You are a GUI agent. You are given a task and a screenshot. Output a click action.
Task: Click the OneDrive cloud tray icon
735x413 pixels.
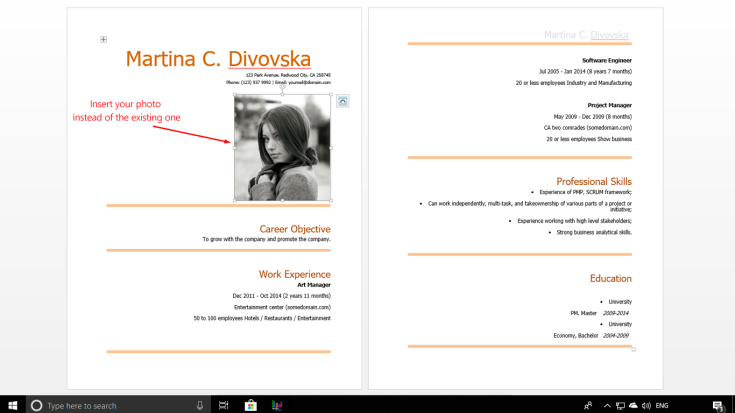coord(633,405)
